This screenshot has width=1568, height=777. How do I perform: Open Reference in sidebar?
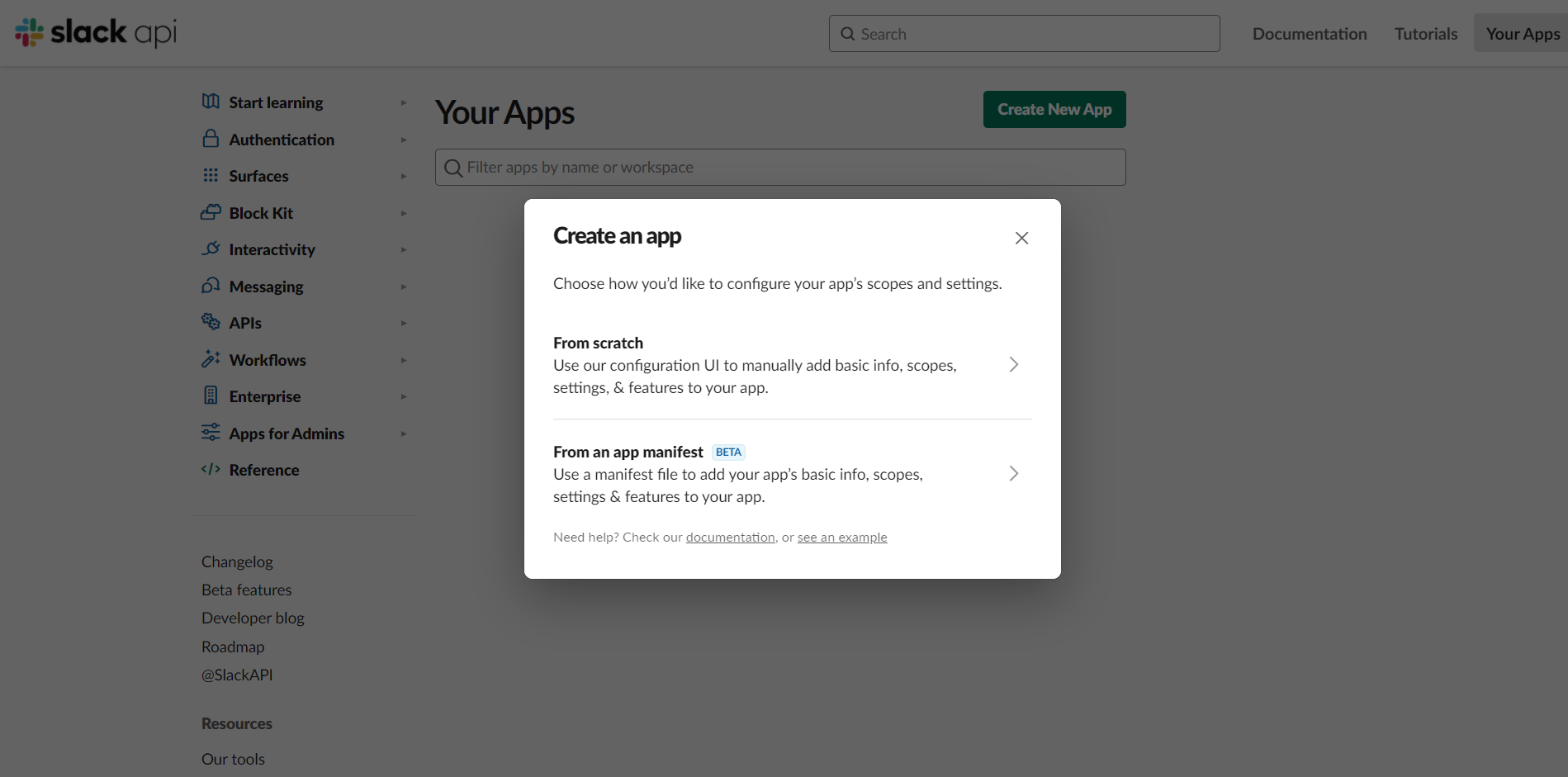click(x=264, y=470)
